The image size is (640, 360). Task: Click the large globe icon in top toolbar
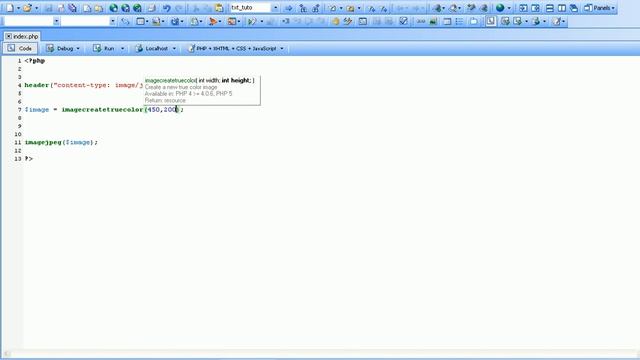click(500, 8)
